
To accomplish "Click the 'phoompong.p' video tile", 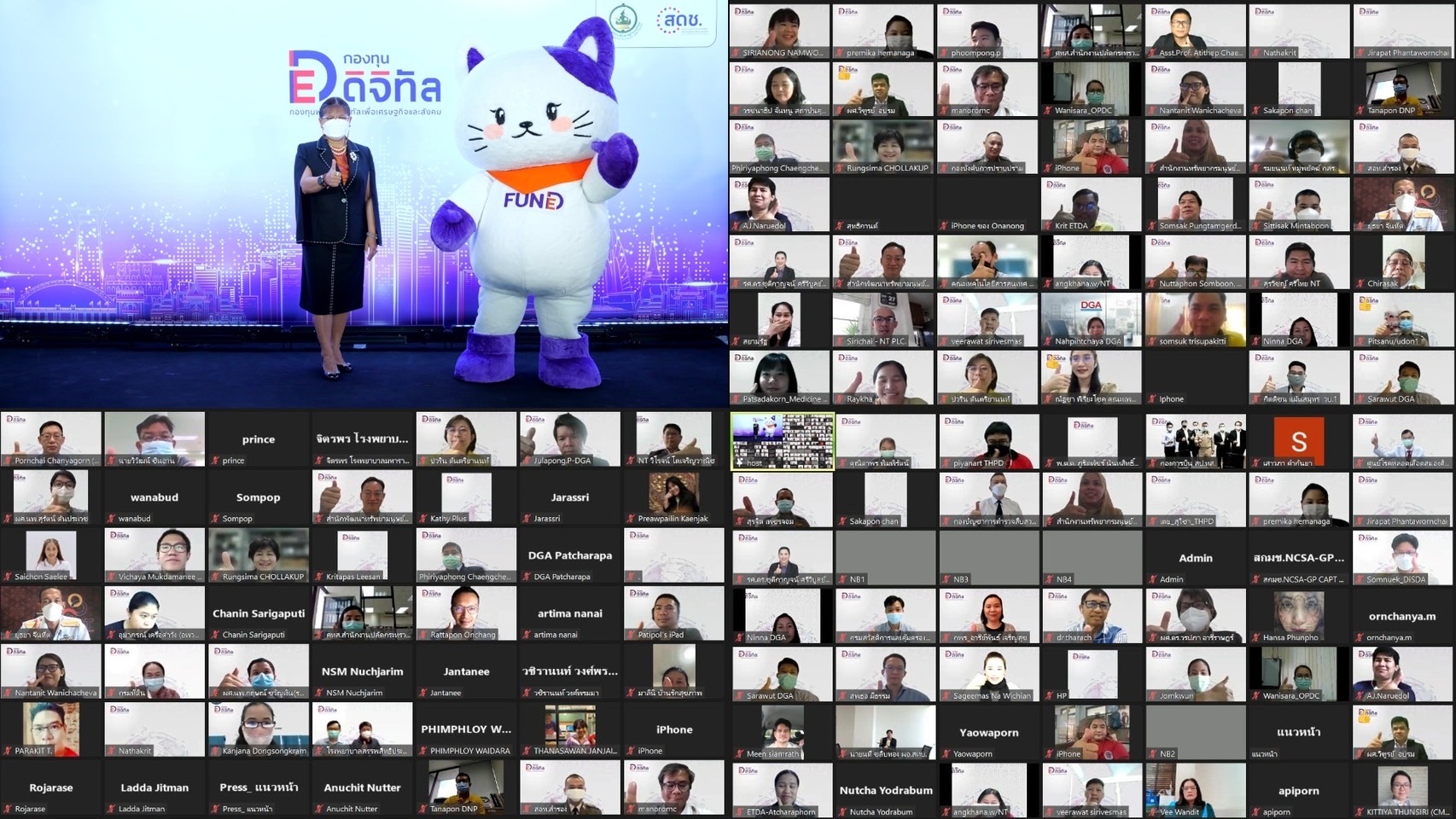I will 987,31.
